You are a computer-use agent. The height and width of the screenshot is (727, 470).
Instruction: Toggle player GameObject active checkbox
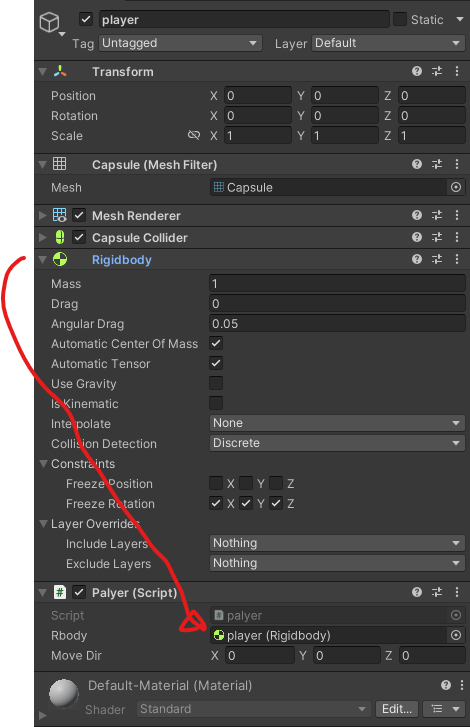pyautogui.click(x=86, y=19)
